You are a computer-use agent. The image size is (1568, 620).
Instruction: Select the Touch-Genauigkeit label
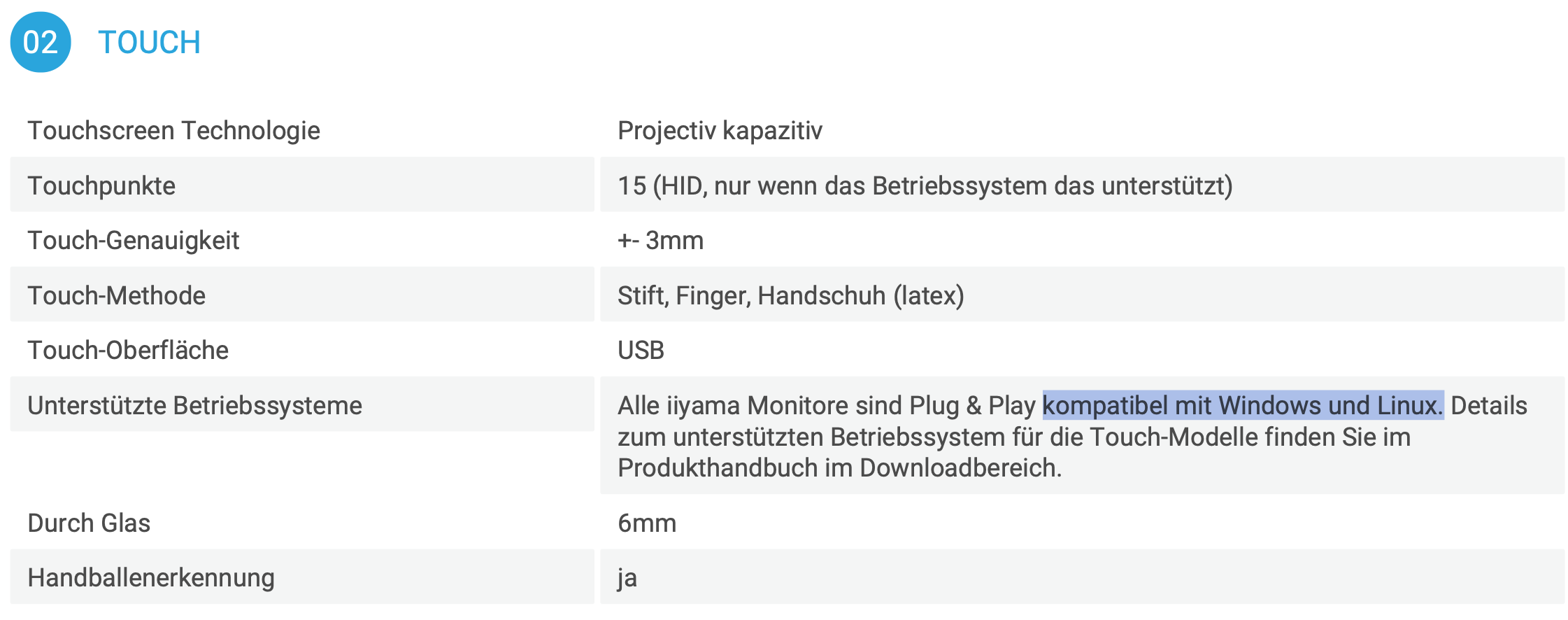click(x=133, y=241)
